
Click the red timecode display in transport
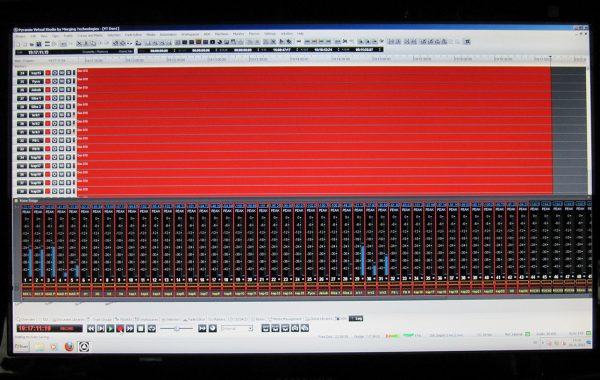click(49, 328)
